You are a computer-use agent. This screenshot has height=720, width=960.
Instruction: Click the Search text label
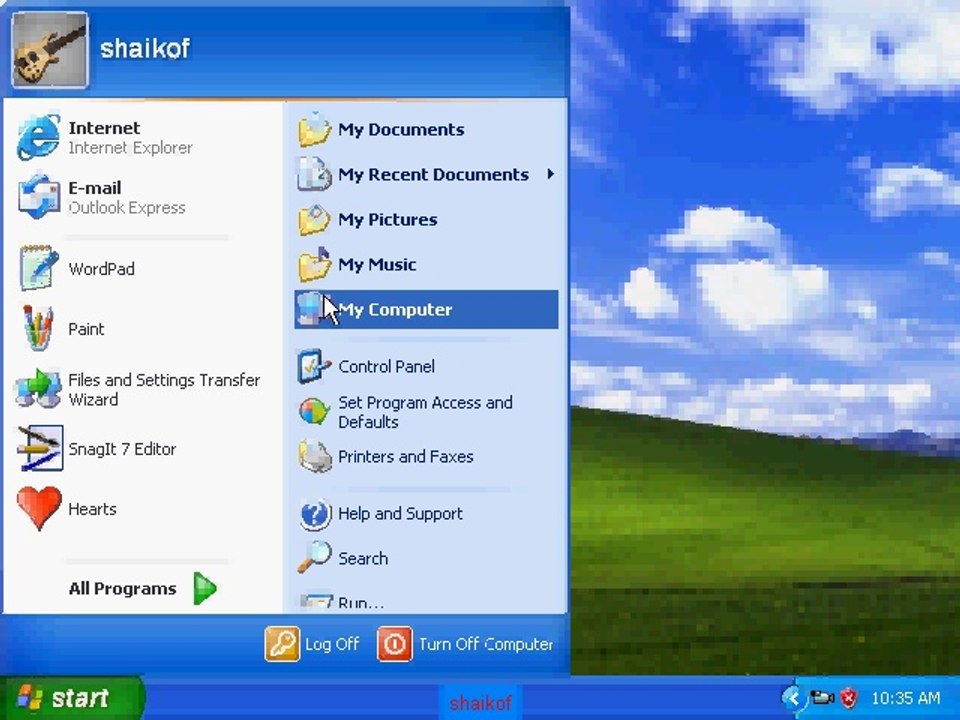363,558
